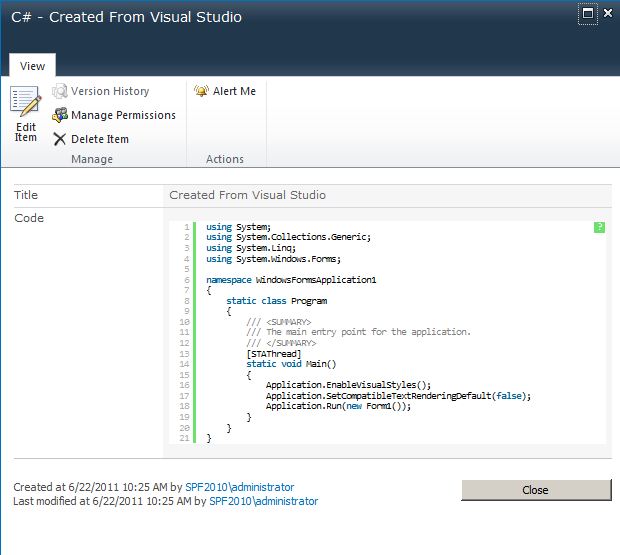Click code line namespace WindowsFormsApplication1
Image resolution: width=620 pixels, height=555 pixels.
(x=291, y=280)
